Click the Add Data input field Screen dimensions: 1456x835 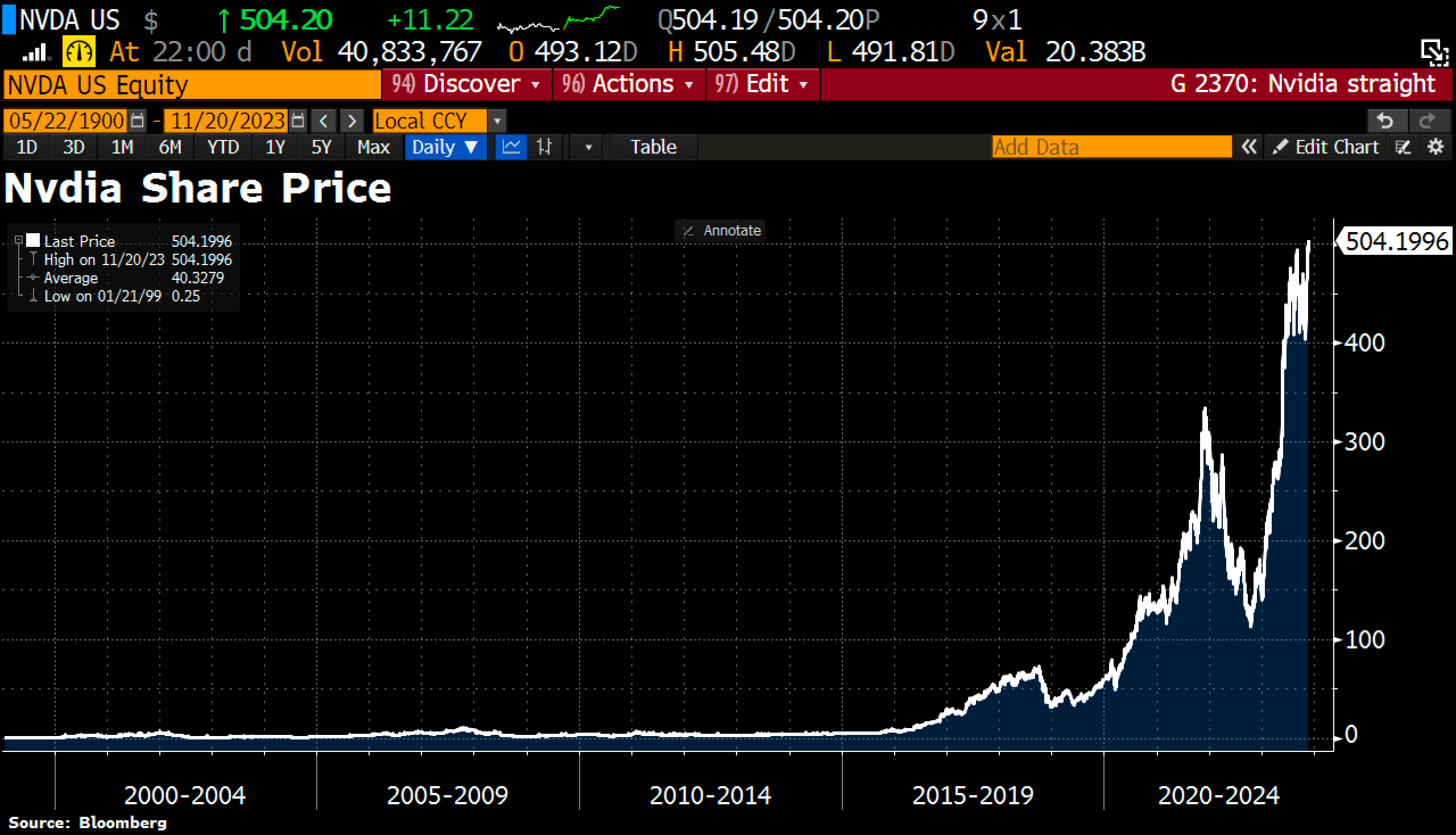(1111, 147)
